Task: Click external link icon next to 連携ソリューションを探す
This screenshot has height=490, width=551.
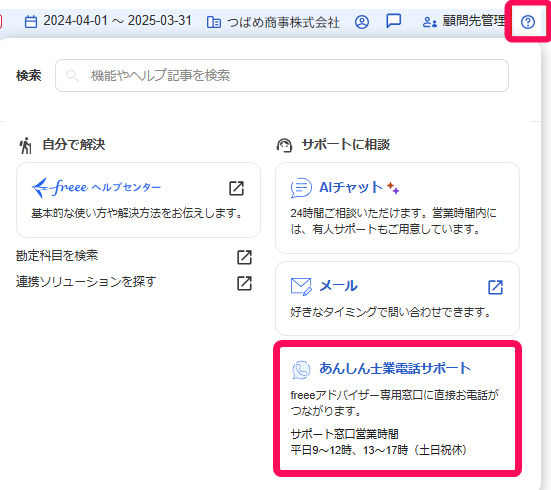Action: (x=244, y=283)
